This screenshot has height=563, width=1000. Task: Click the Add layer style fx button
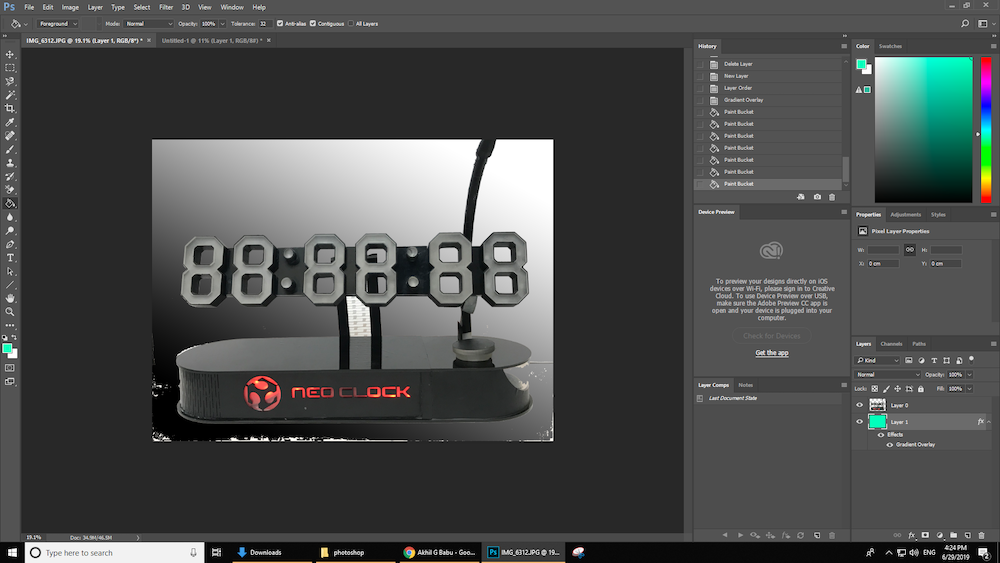click(911, 536)
